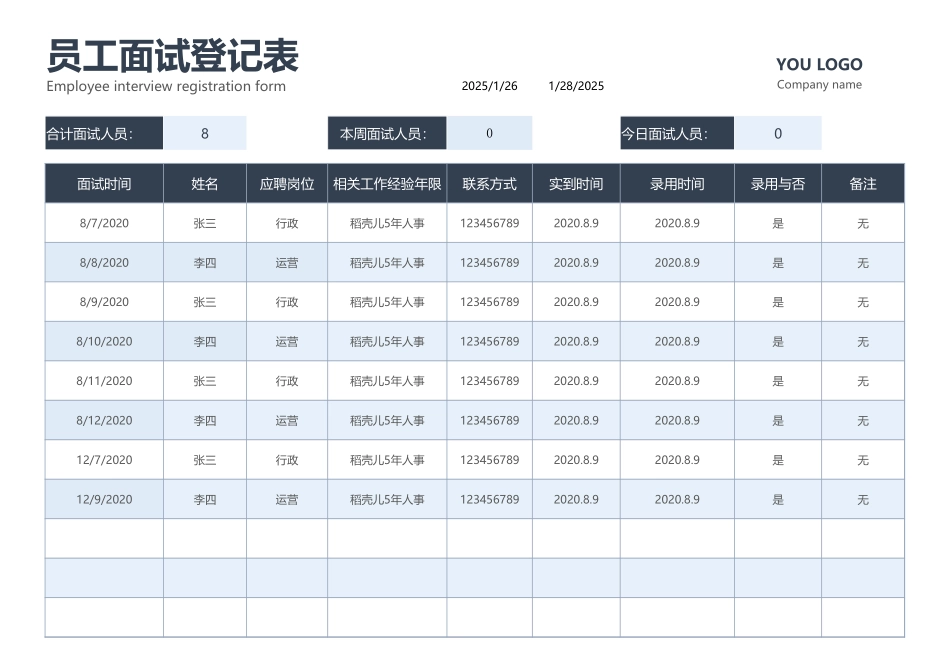Image resolution: width=950 pixels, height=672 pixels.
Task: Select the Company name text
Action: coord(819,85)
